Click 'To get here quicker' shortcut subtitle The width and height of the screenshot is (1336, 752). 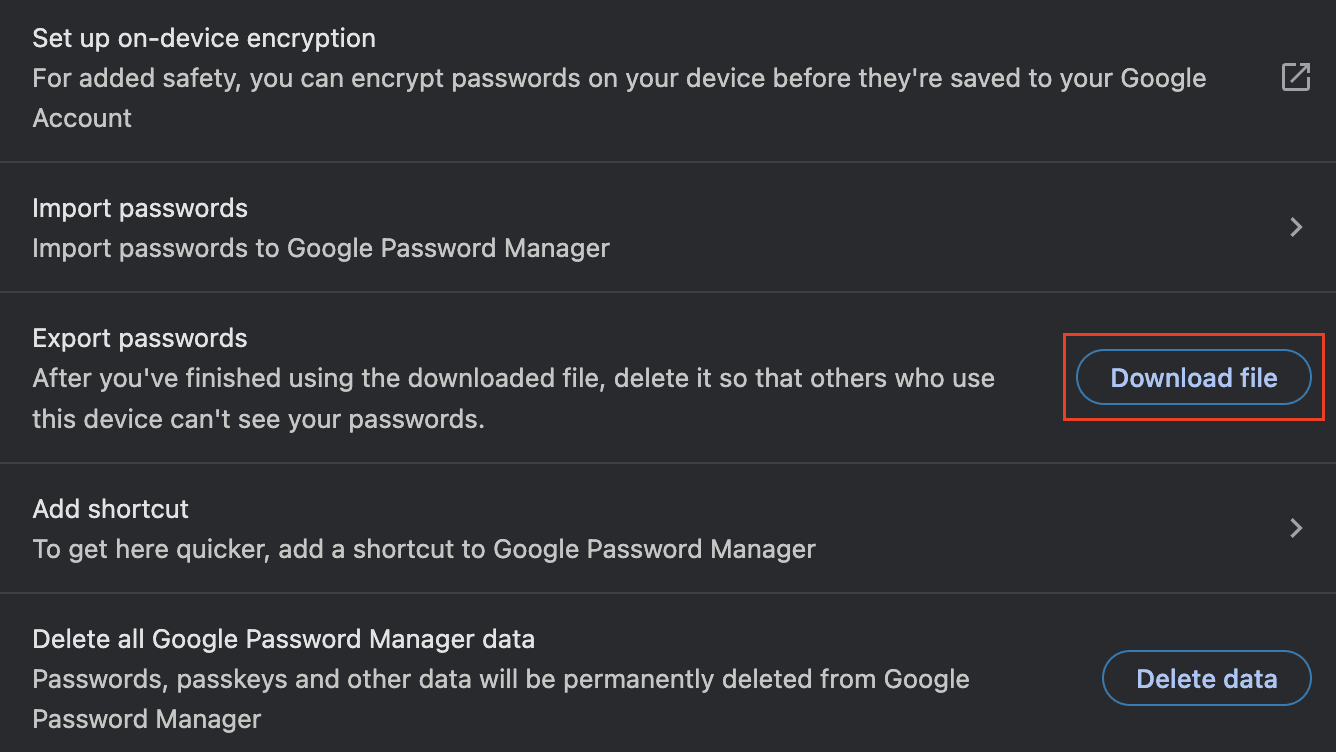[424, 549]
